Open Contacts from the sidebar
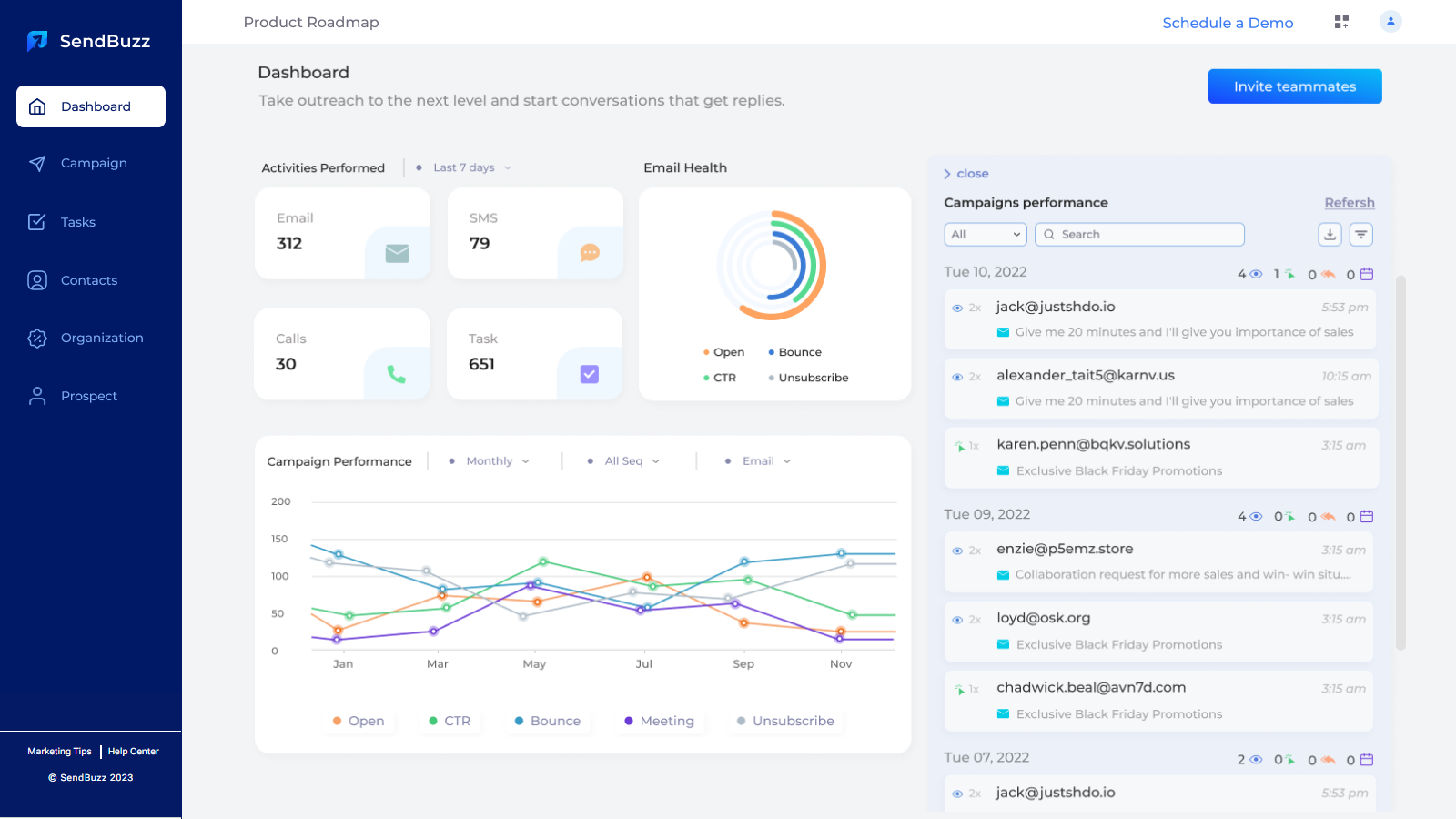The image size is (1456, 819). tap(89, 280)
